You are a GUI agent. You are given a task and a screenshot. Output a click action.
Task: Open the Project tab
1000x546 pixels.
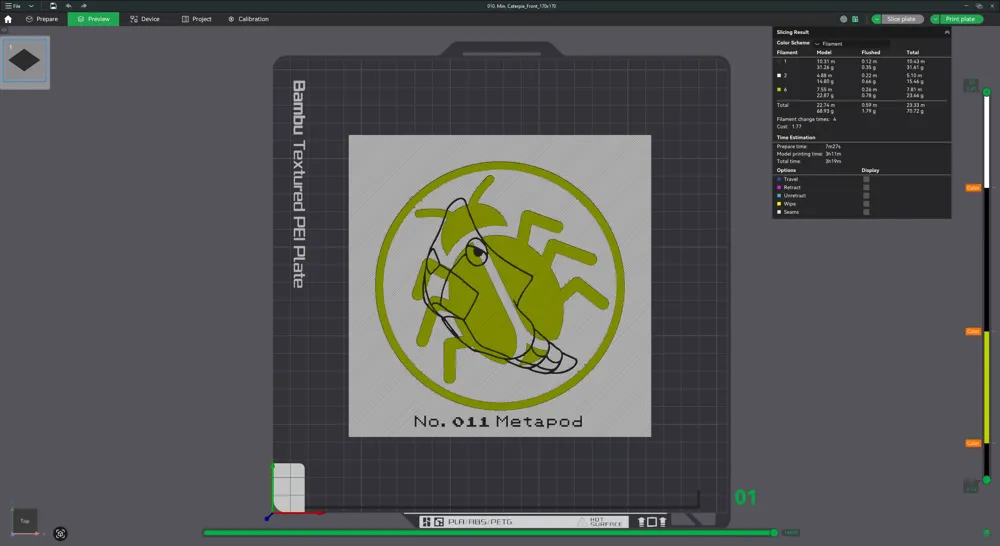[x=196, y=19]
